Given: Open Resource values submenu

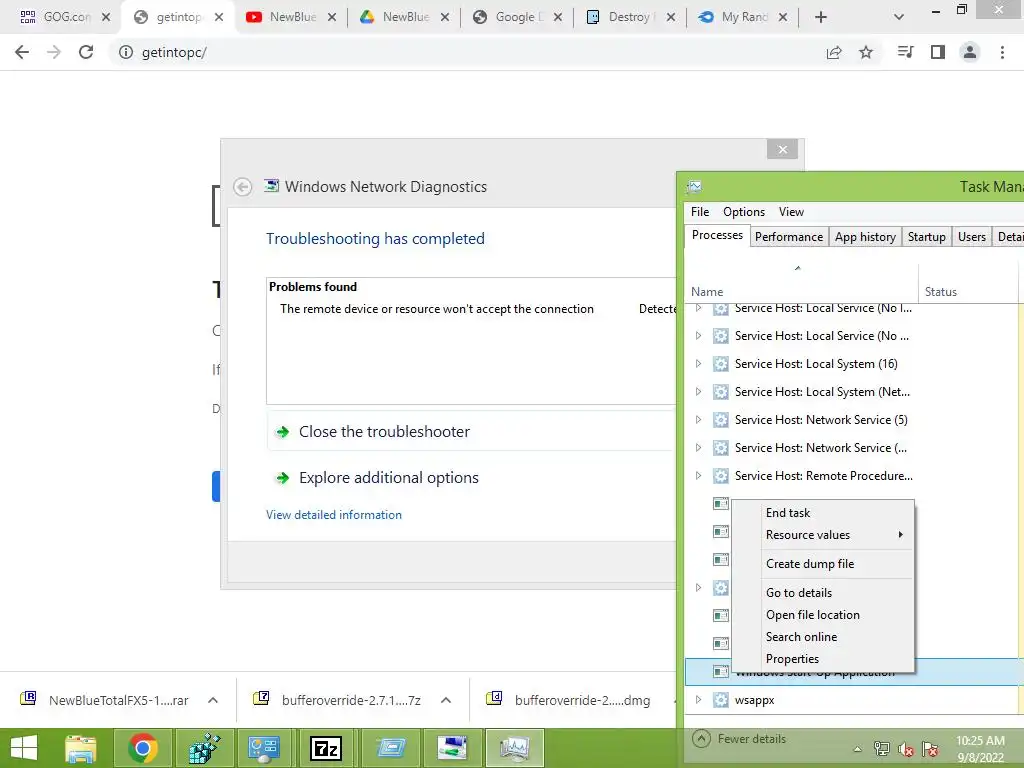Looking at the screenshot, I should (x=823, y=535).
